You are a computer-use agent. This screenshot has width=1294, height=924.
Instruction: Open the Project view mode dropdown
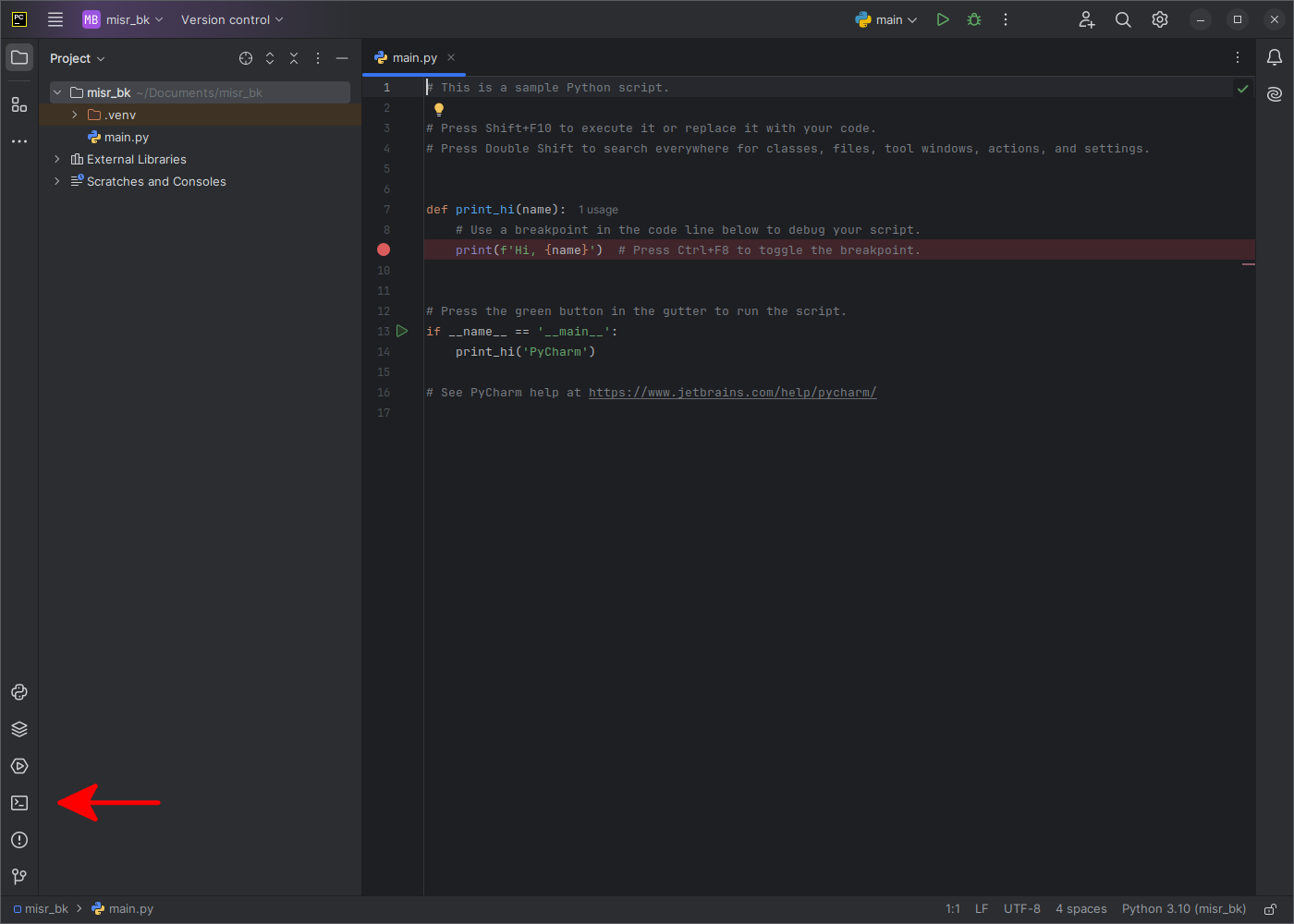pos(78,57)
